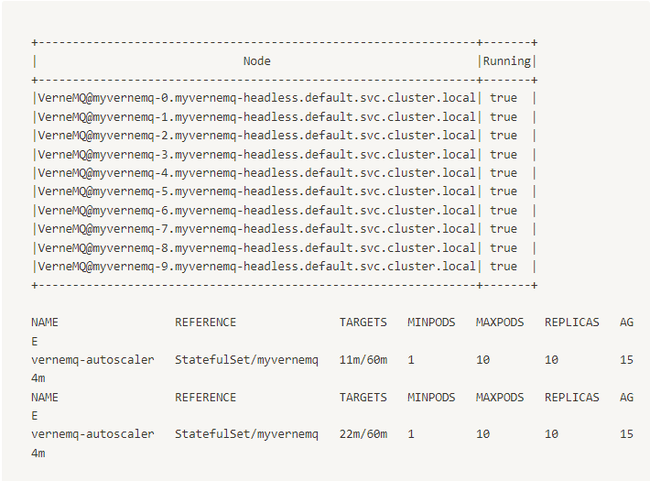The width and height of the screenshot is (650, 481).
Task: Click StatefulSet/myvernemq in the 22m/60m row
Action: [x=246, y=435]
